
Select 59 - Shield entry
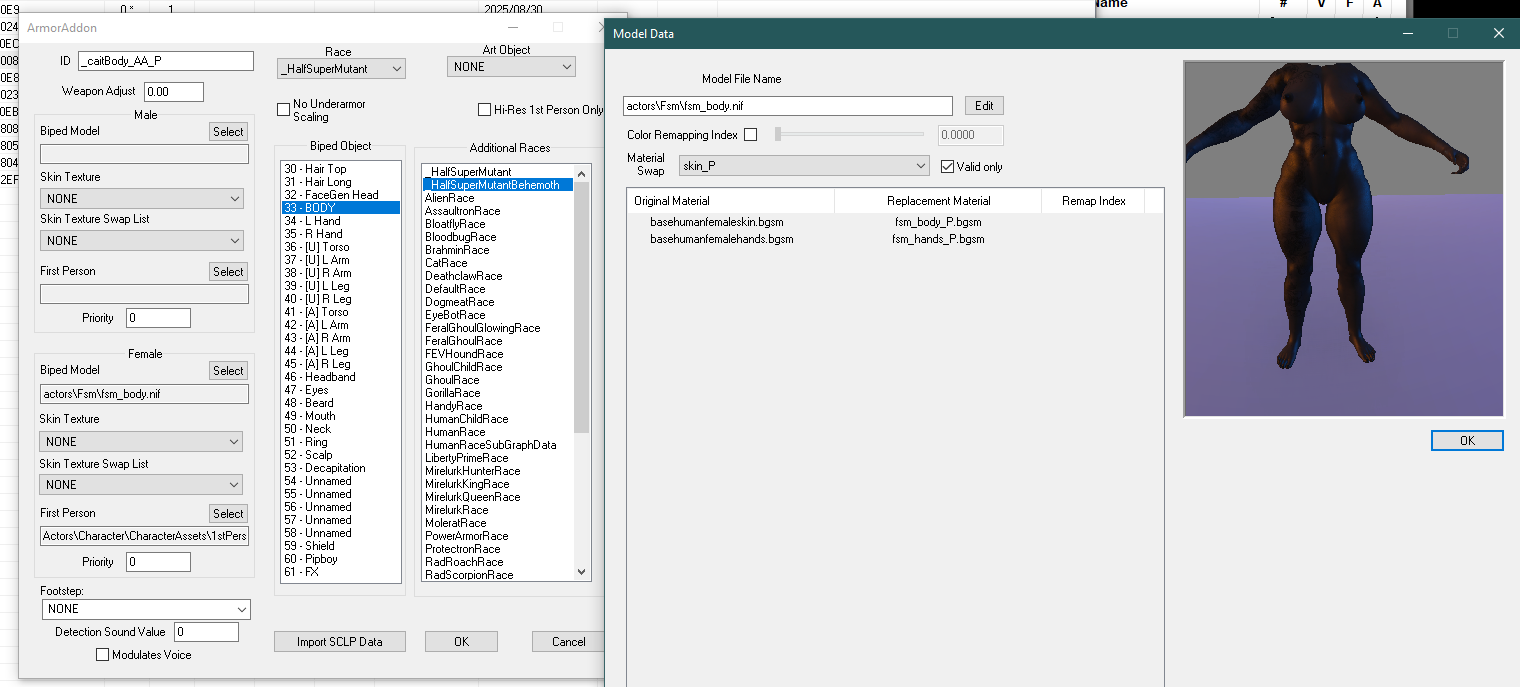(341, 546)
